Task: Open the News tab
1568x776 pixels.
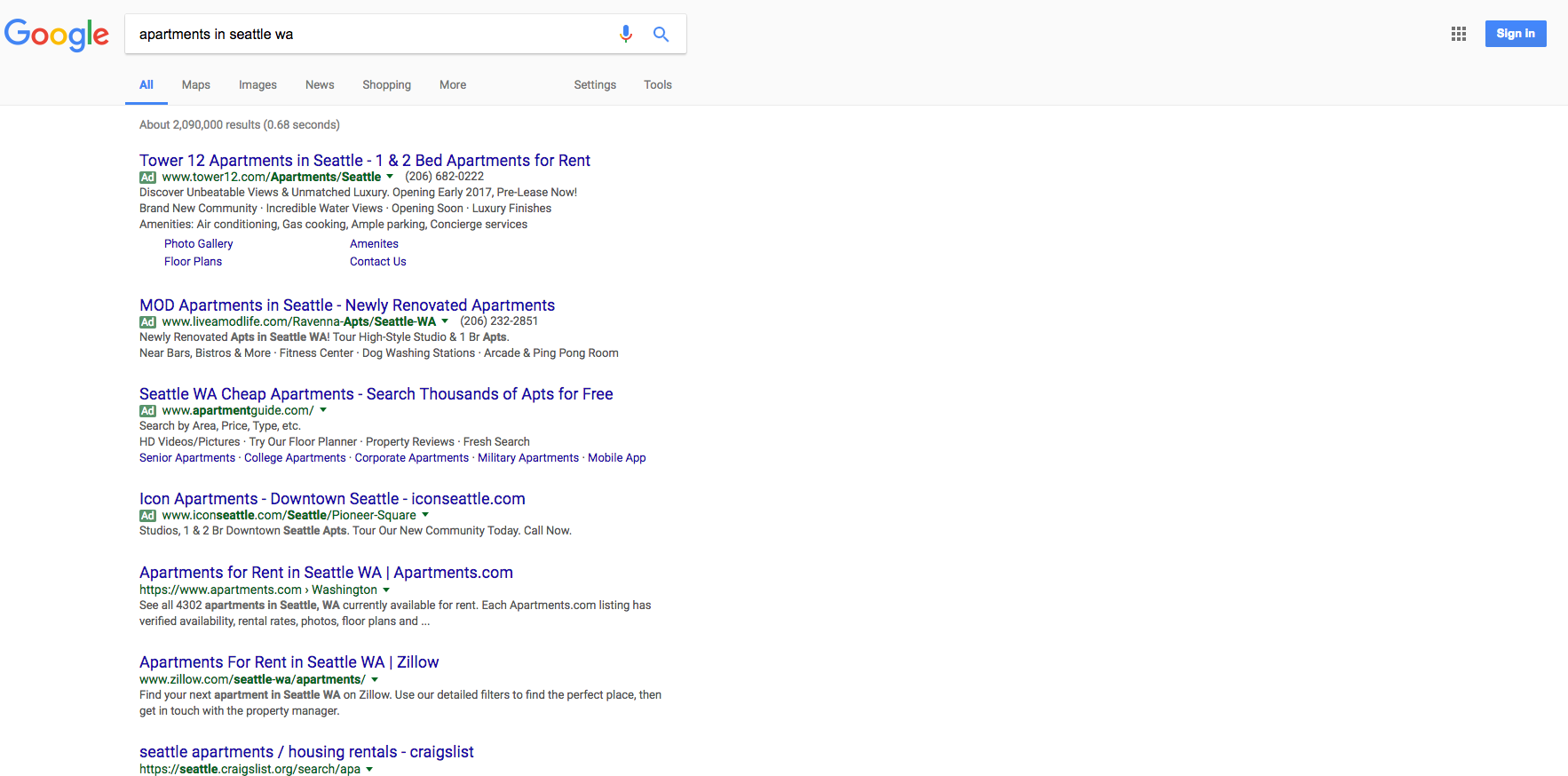Action: (320, 85)
